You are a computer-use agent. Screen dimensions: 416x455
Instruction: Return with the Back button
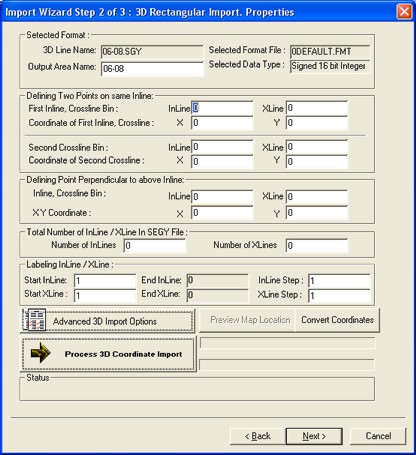coord(258,436)
